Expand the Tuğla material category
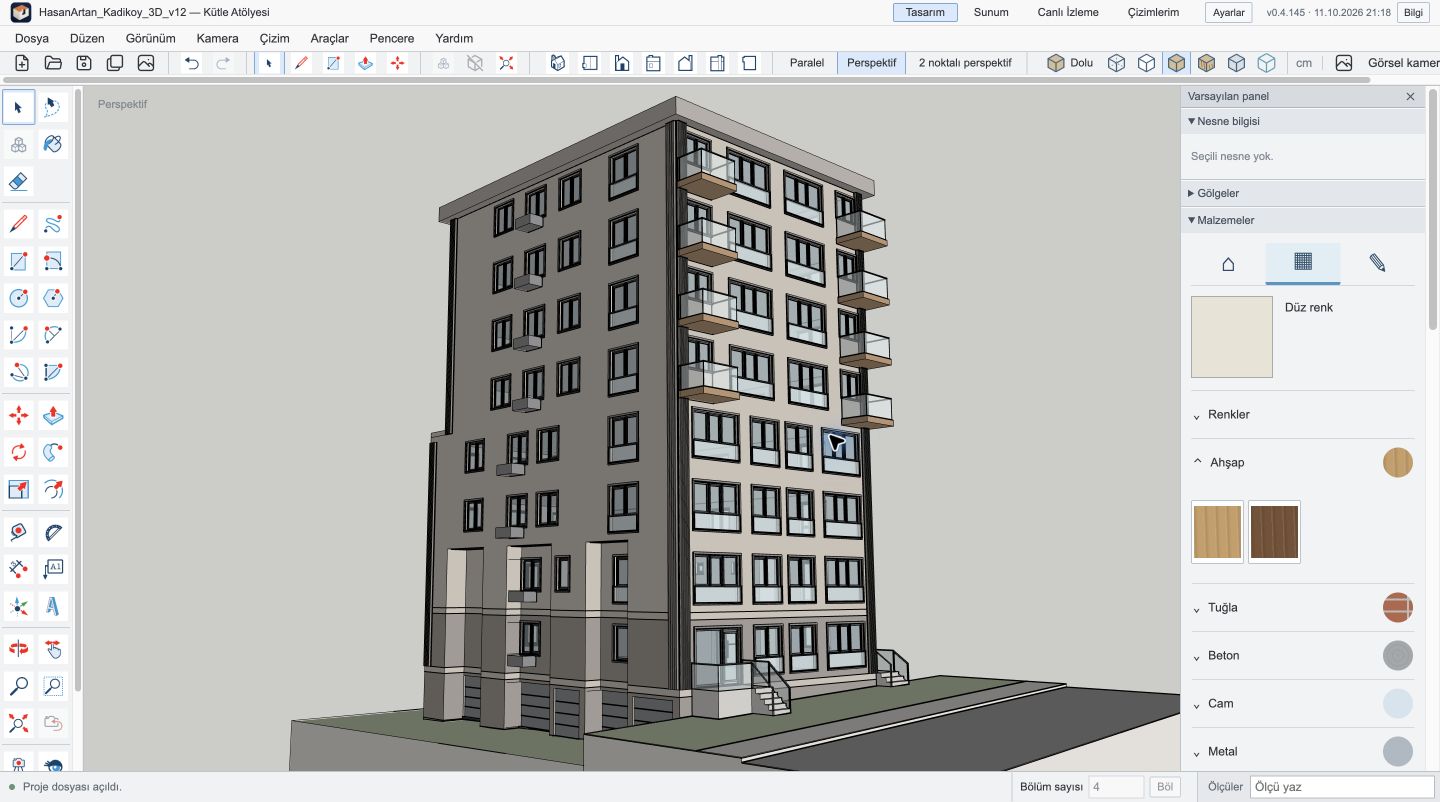Viewport: 1440px width, 802px height. tap(1302, 608)
